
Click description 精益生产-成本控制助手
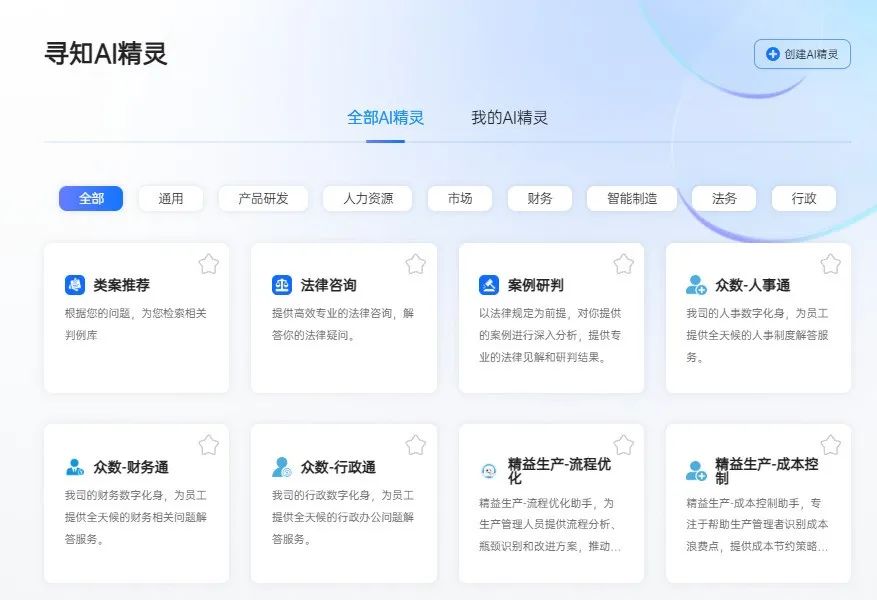click(x=757, y=525)
